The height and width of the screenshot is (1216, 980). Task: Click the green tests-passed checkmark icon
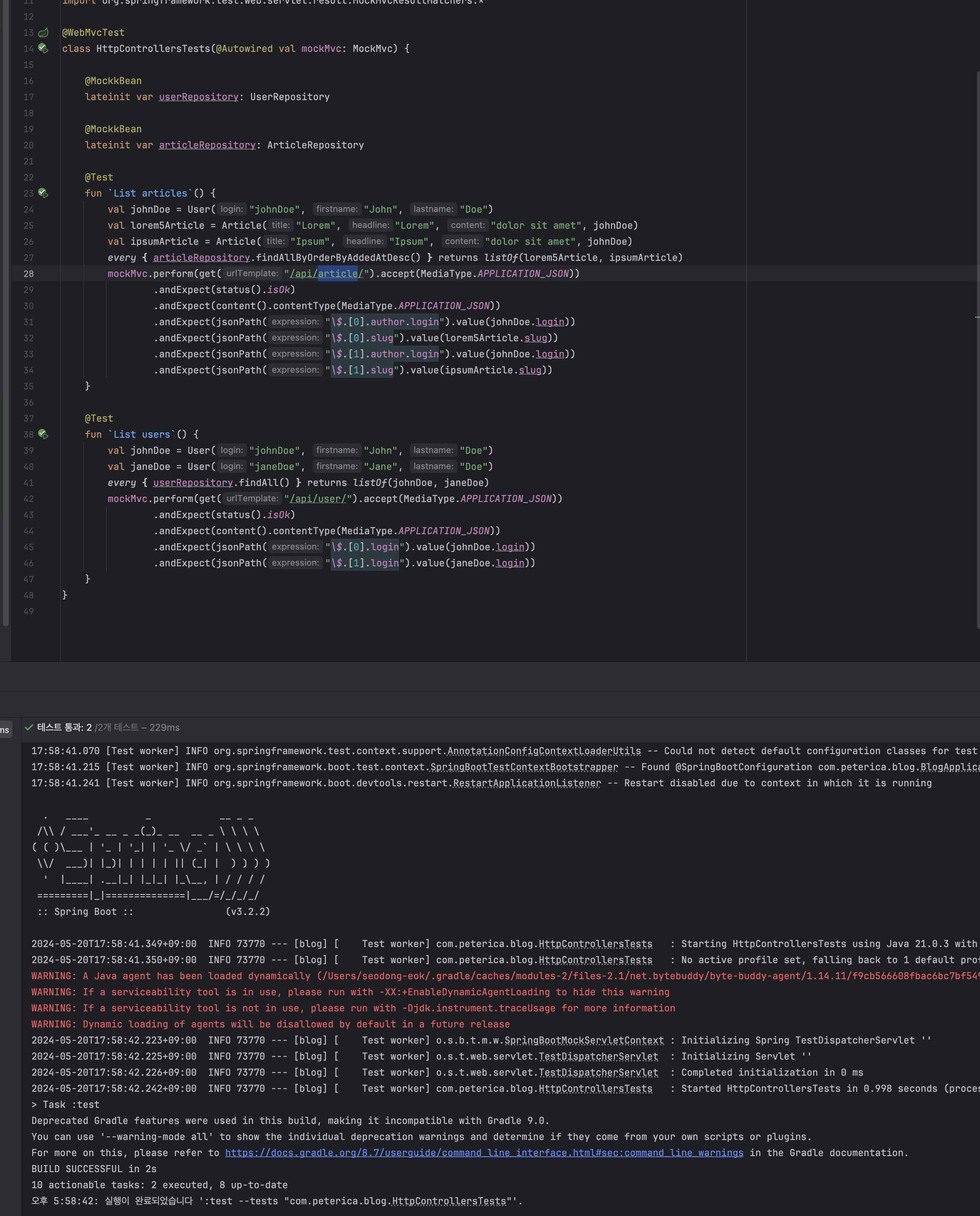pos(29,727)
